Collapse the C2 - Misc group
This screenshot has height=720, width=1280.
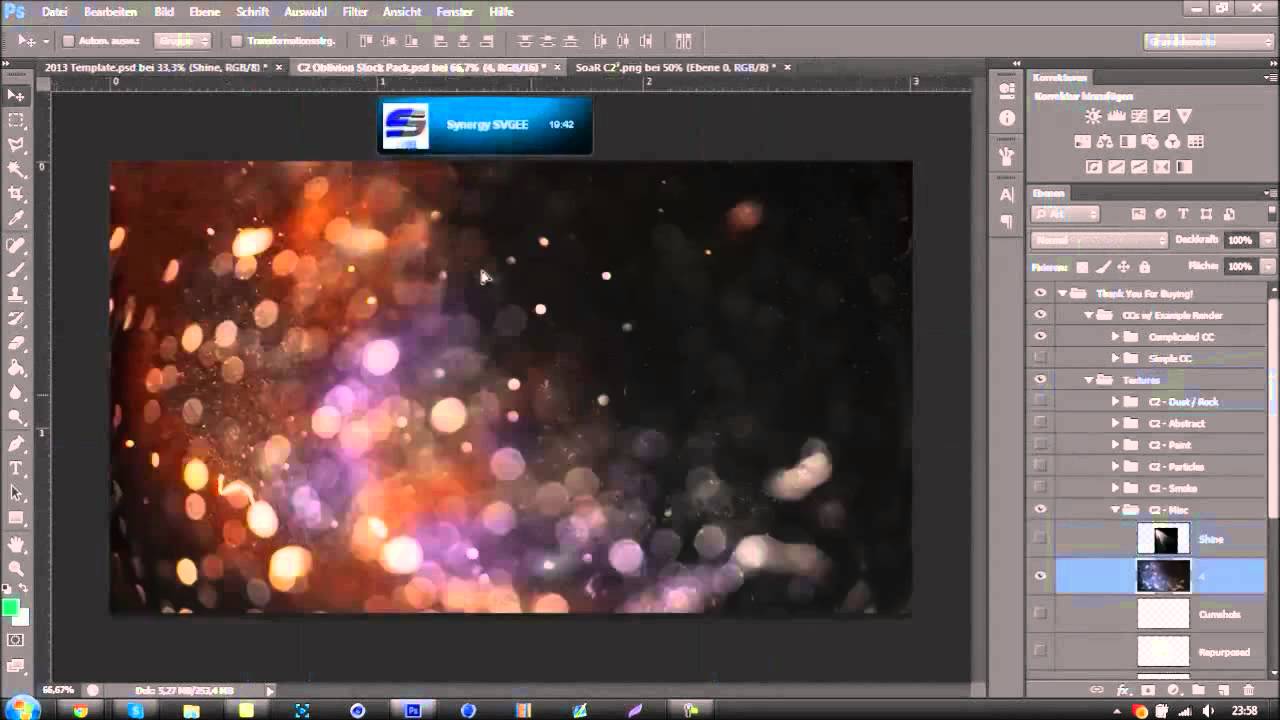(1116, 509)
